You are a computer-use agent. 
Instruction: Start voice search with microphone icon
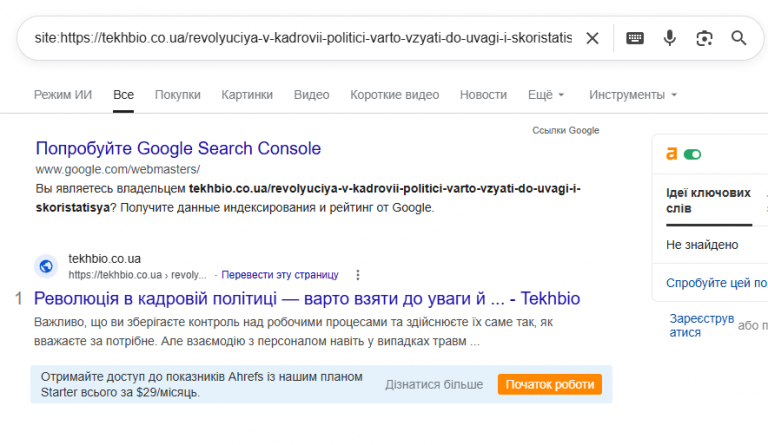coord(670,38)
